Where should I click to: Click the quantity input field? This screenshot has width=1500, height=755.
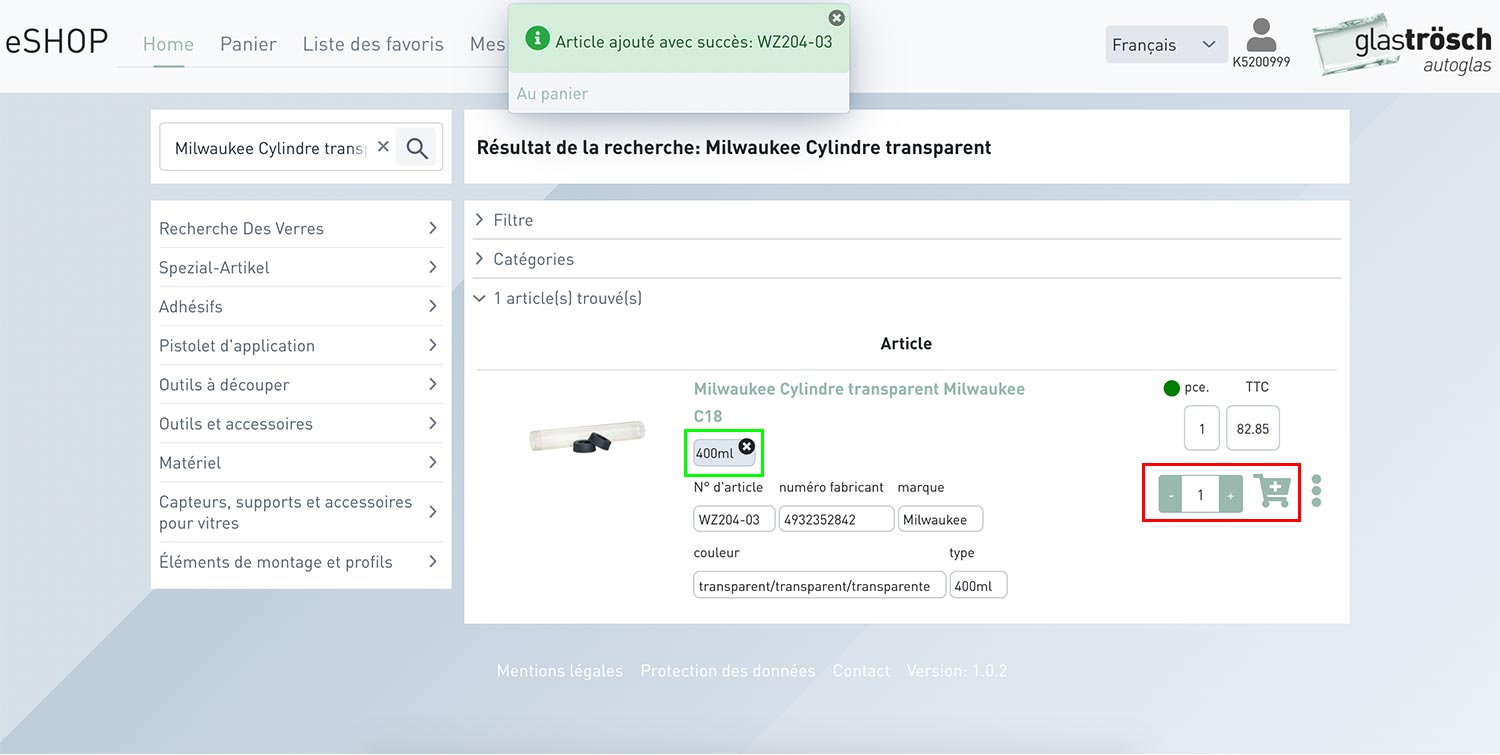1200,495
